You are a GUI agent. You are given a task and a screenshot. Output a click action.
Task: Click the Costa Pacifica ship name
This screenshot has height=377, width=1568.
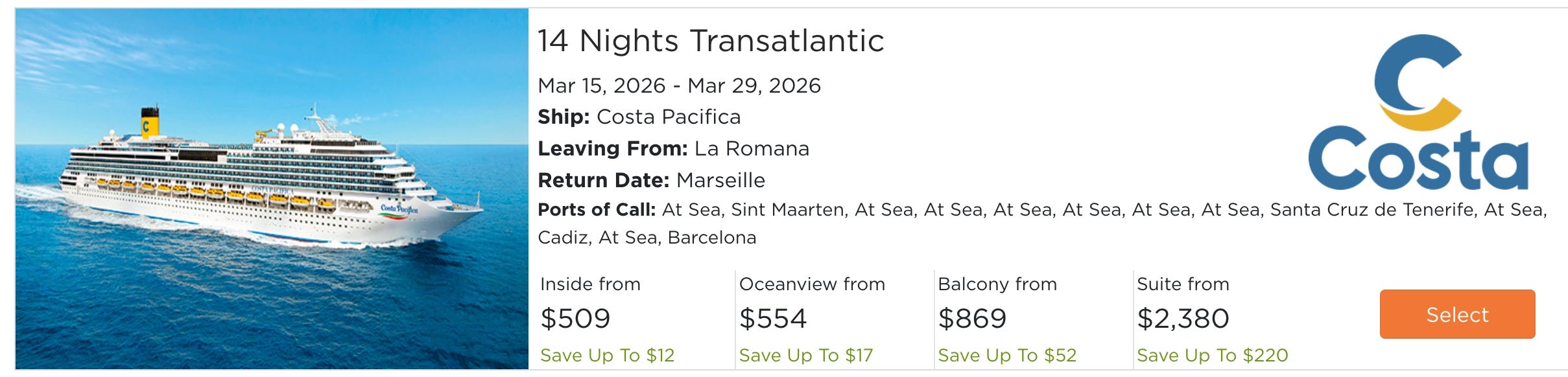[668, 117]
